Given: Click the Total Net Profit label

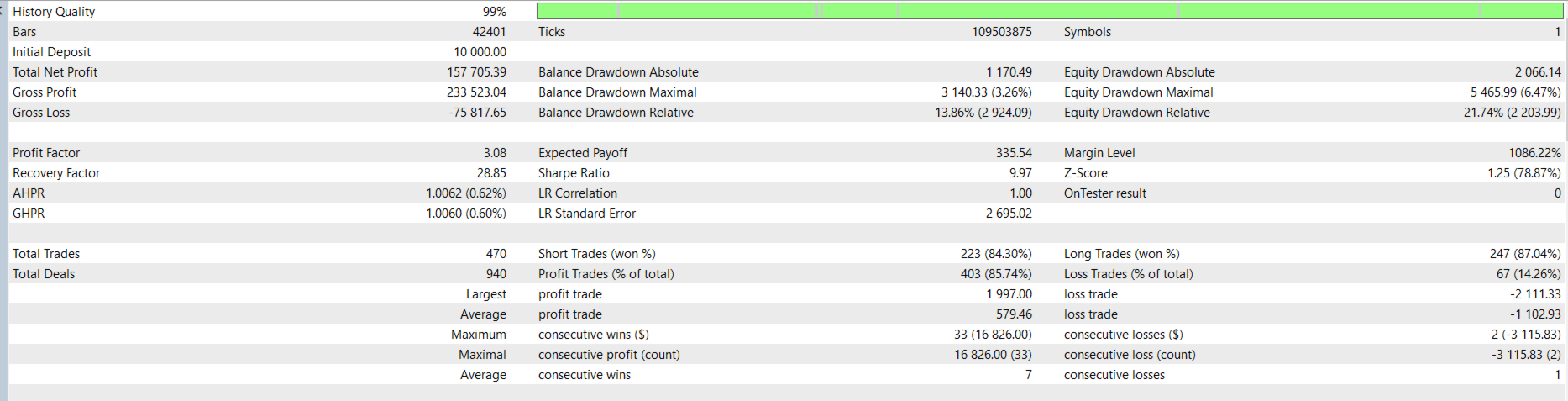Looking at the screenshot, I should (55, 72).
